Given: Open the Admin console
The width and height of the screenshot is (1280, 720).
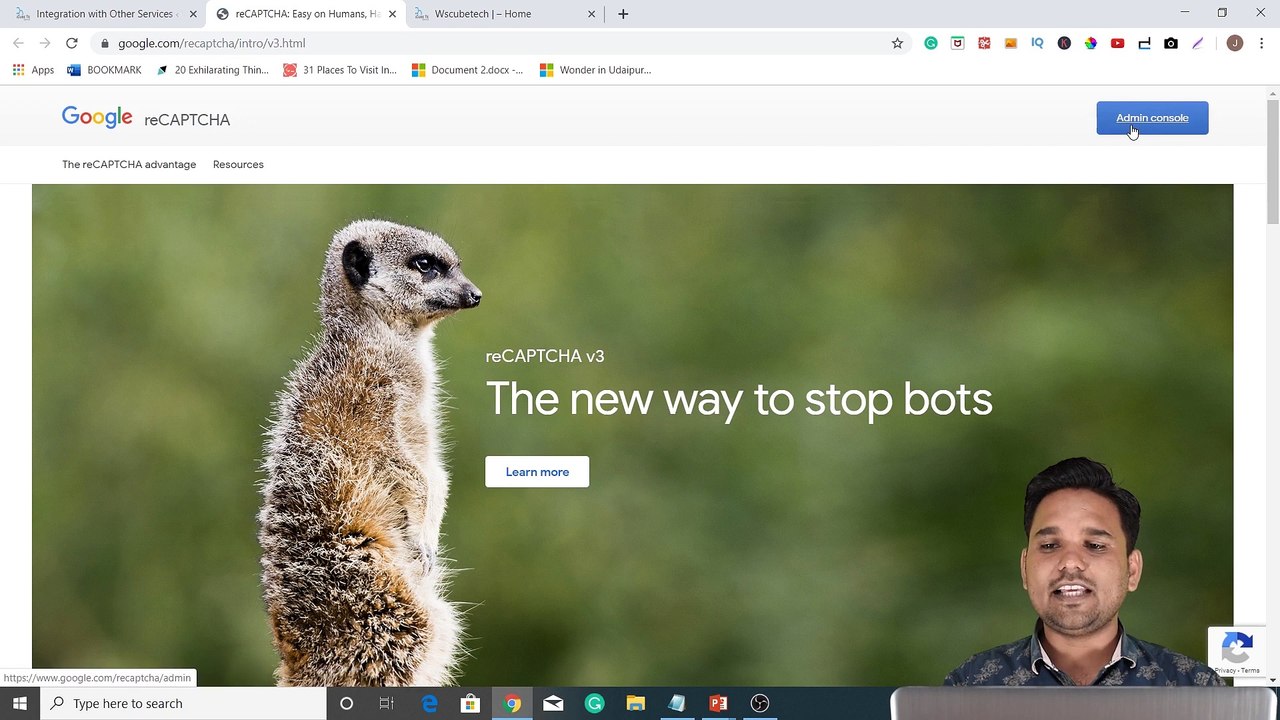Looking at the screenshot, I should (1152, 118).
